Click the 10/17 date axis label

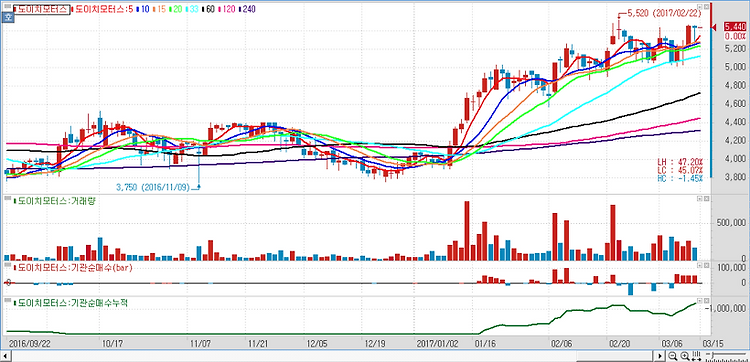[x=113, y=344]
